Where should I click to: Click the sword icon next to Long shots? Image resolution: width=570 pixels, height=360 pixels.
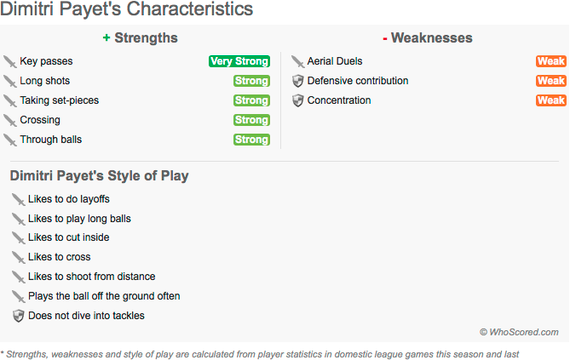pos(10,81)
